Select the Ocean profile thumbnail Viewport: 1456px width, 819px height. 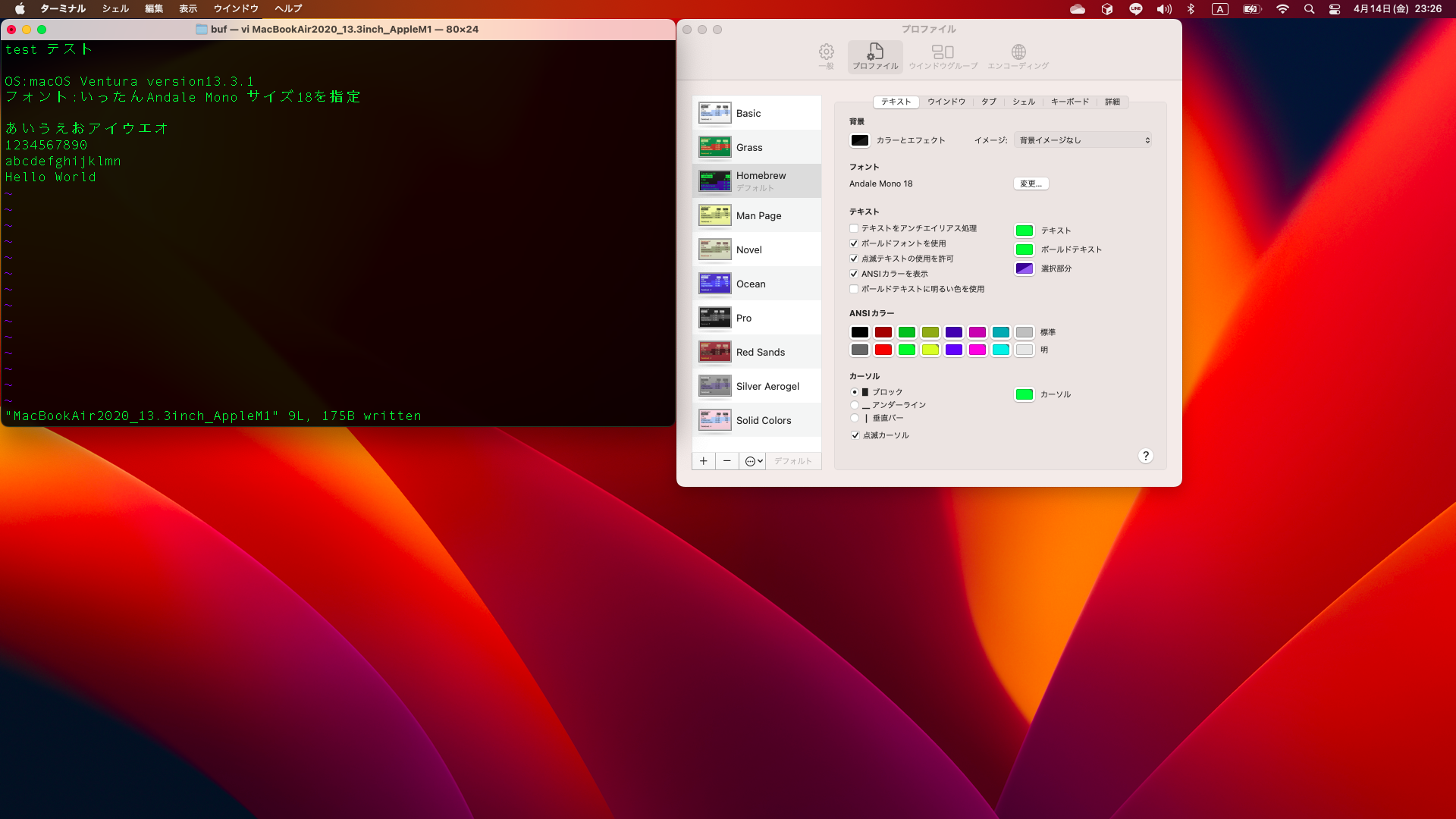[x=714, y=284]
